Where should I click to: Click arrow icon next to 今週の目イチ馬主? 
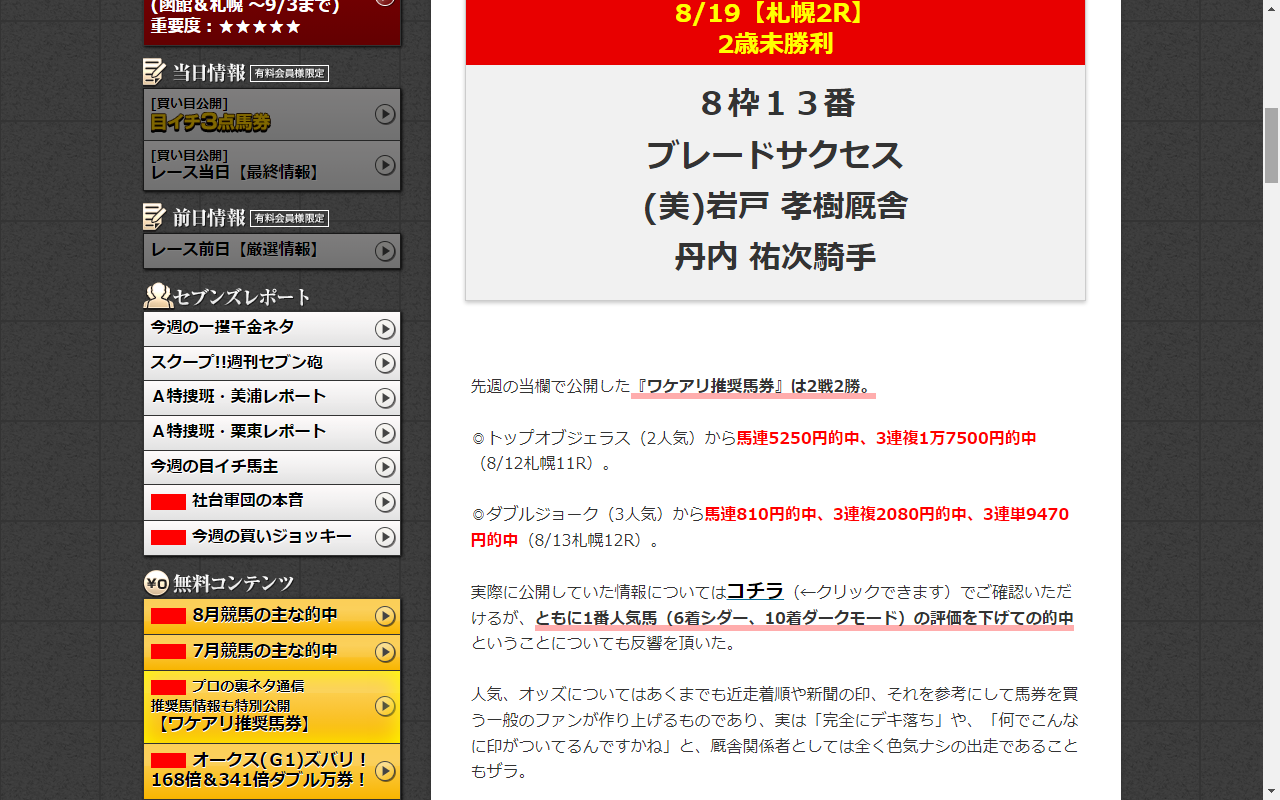(385, 468)
